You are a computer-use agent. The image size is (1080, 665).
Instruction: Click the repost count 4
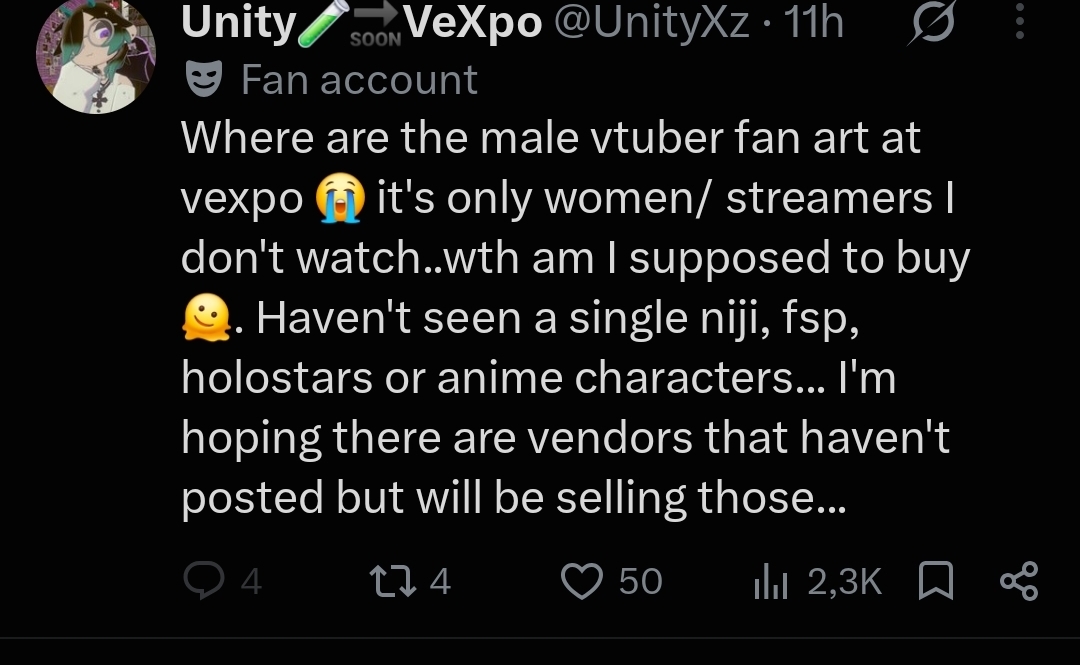coord(440,582)
